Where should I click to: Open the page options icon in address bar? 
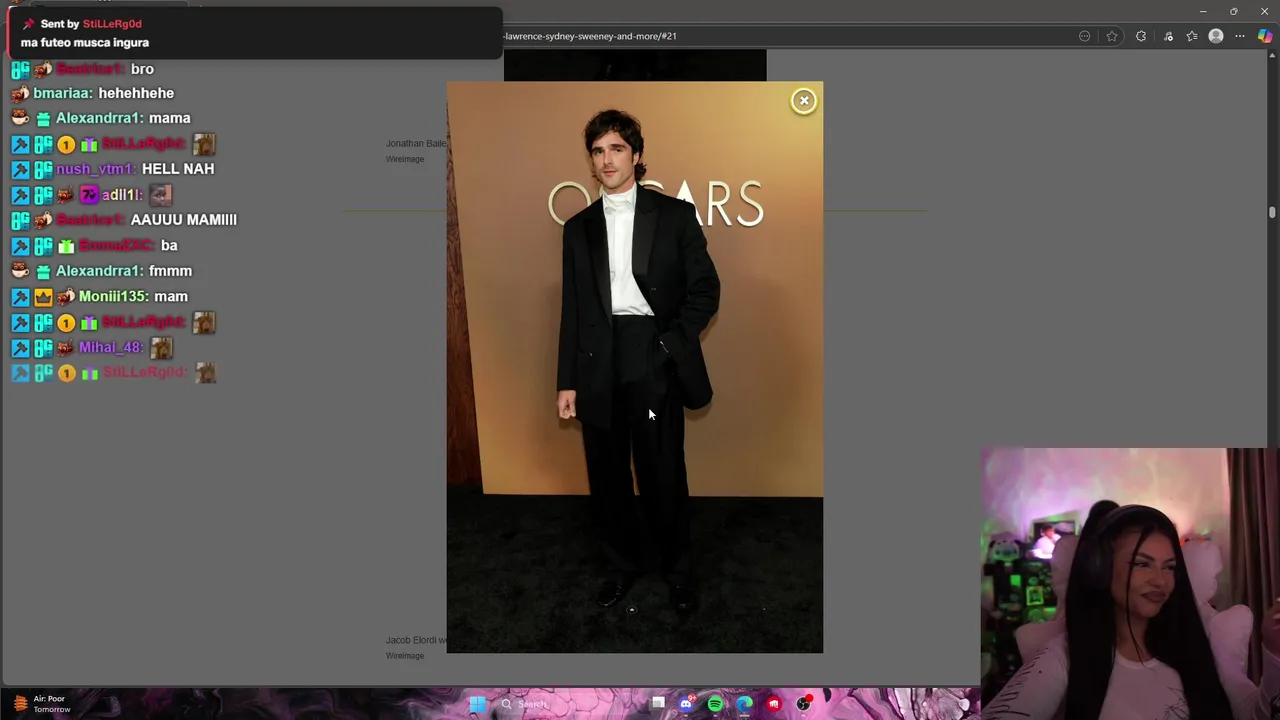click(x=1085, y=36)
